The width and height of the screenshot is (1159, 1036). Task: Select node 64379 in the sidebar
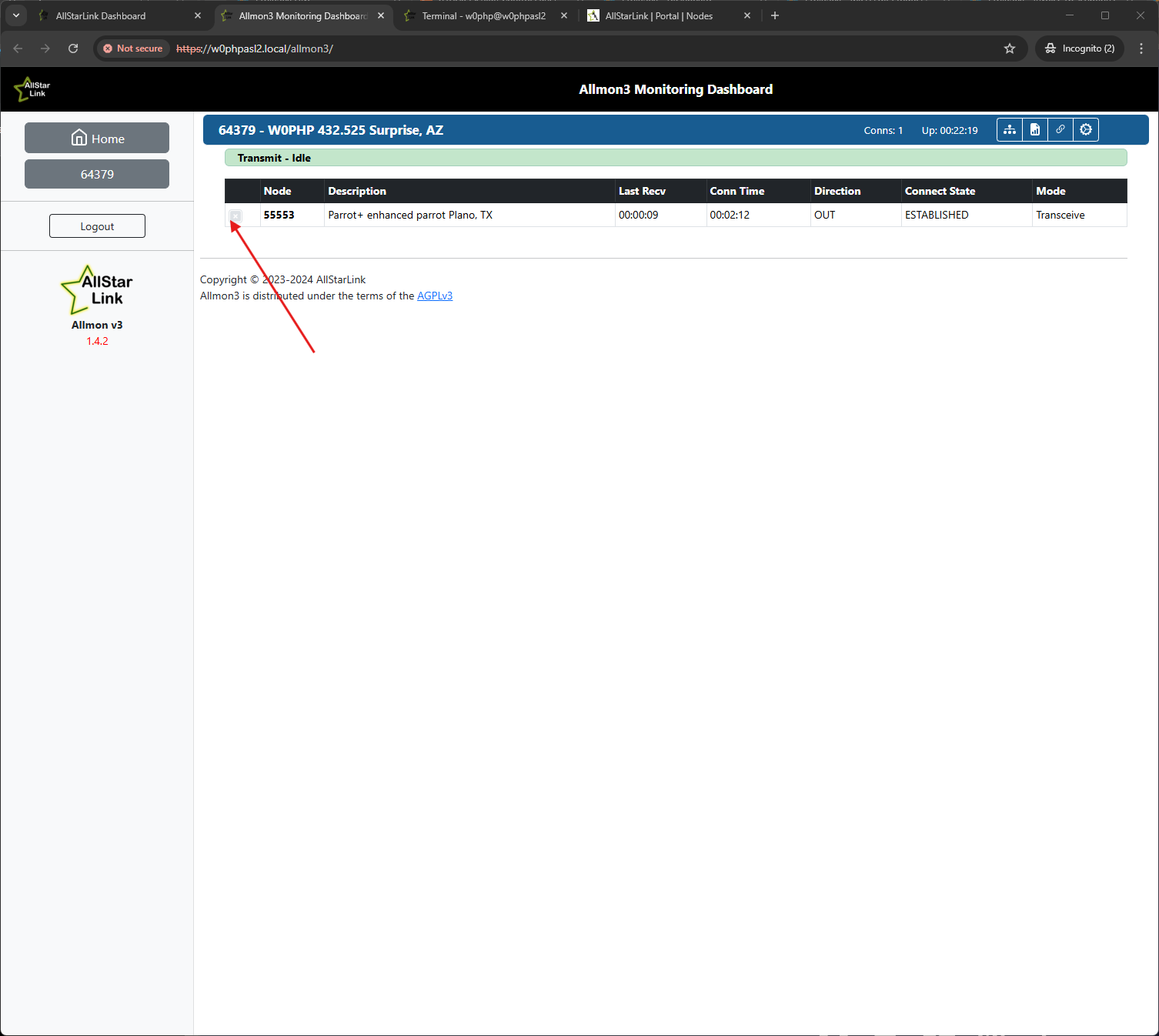(x=97, y=175)
